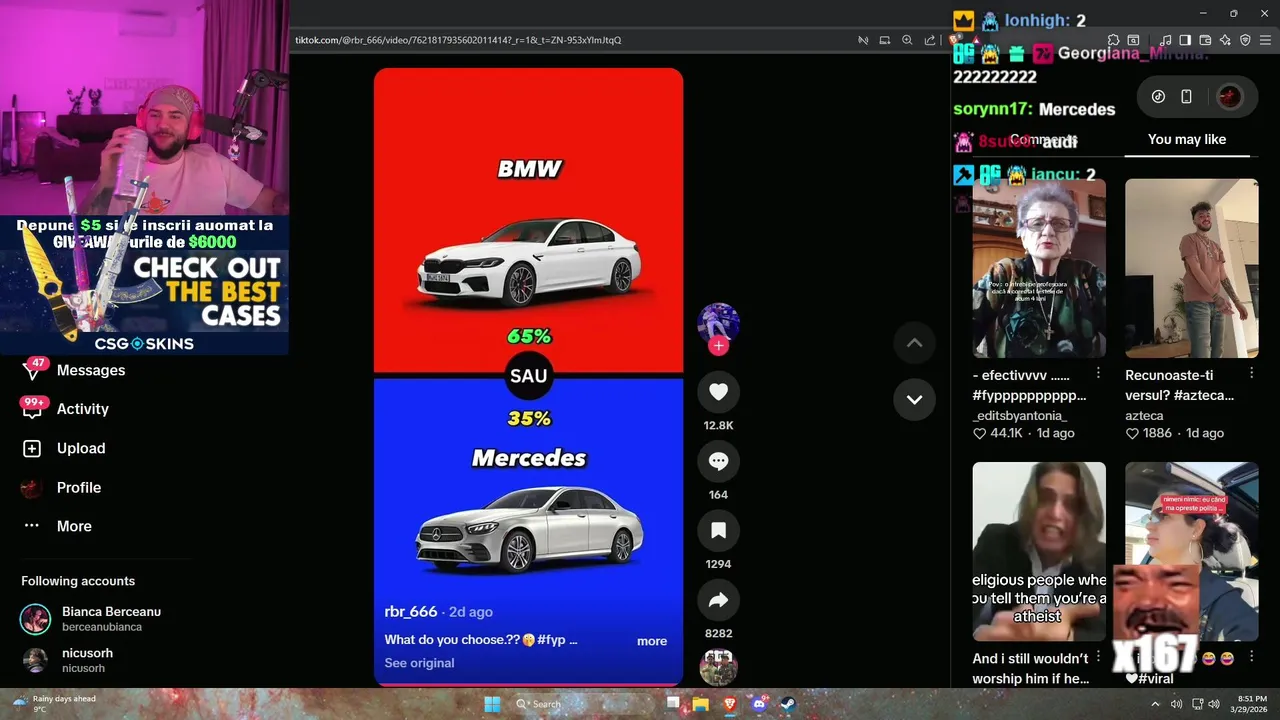Image resolution: width=1280 pixels, height=720 pixels.
Task: Open Brave VPN shield icon
Action: 1245,40
